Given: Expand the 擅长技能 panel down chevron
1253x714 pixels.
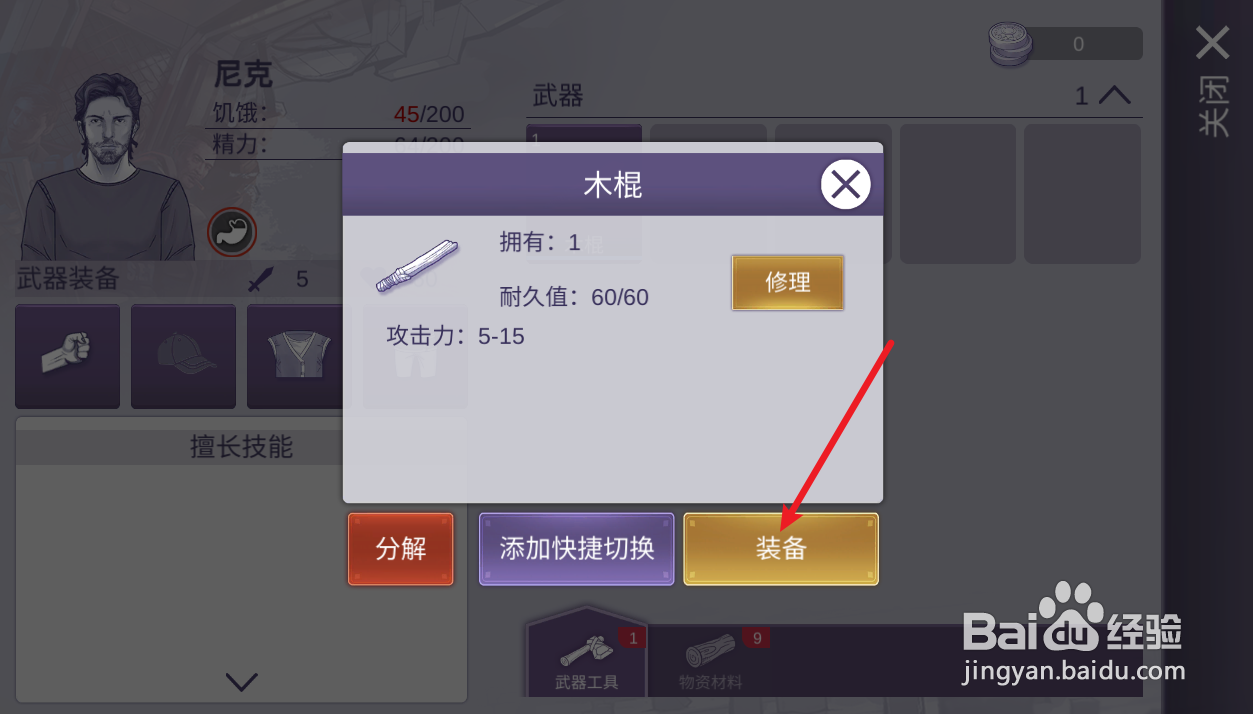Looking at the screenshot, I should 242,682.
